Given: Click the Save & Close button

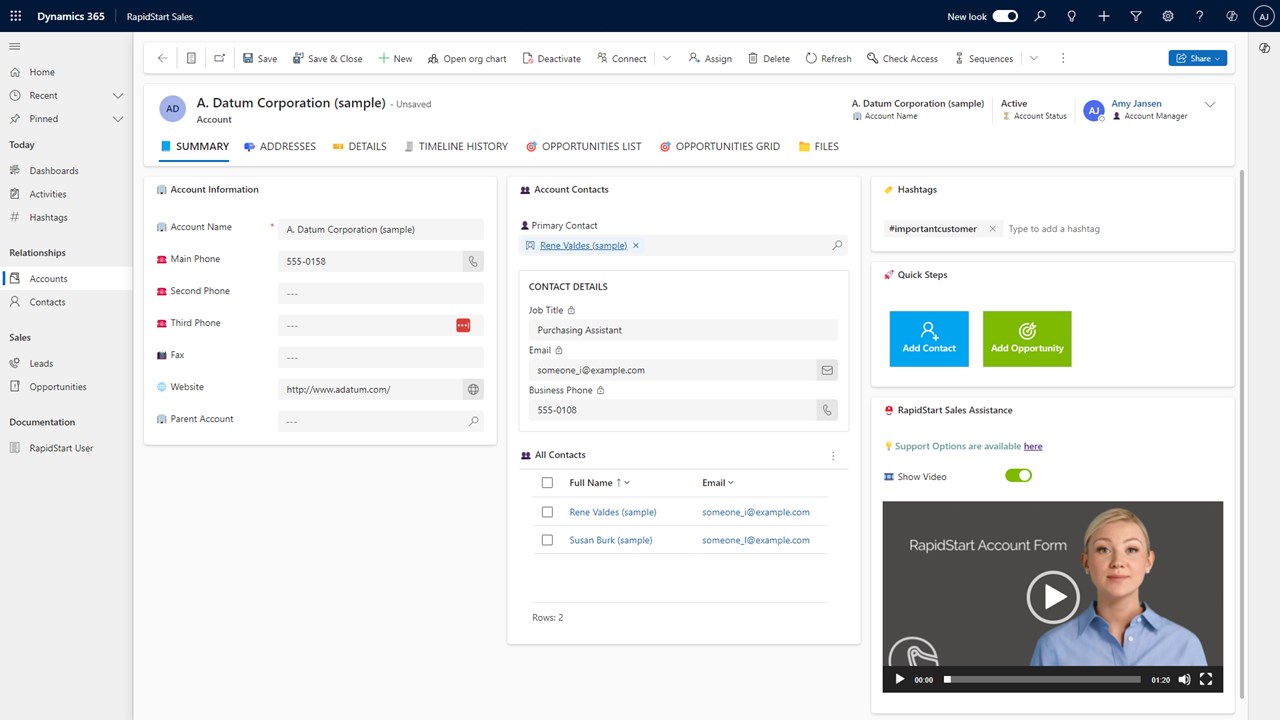Looking at the screenshot, I should (x=327, y=58).
